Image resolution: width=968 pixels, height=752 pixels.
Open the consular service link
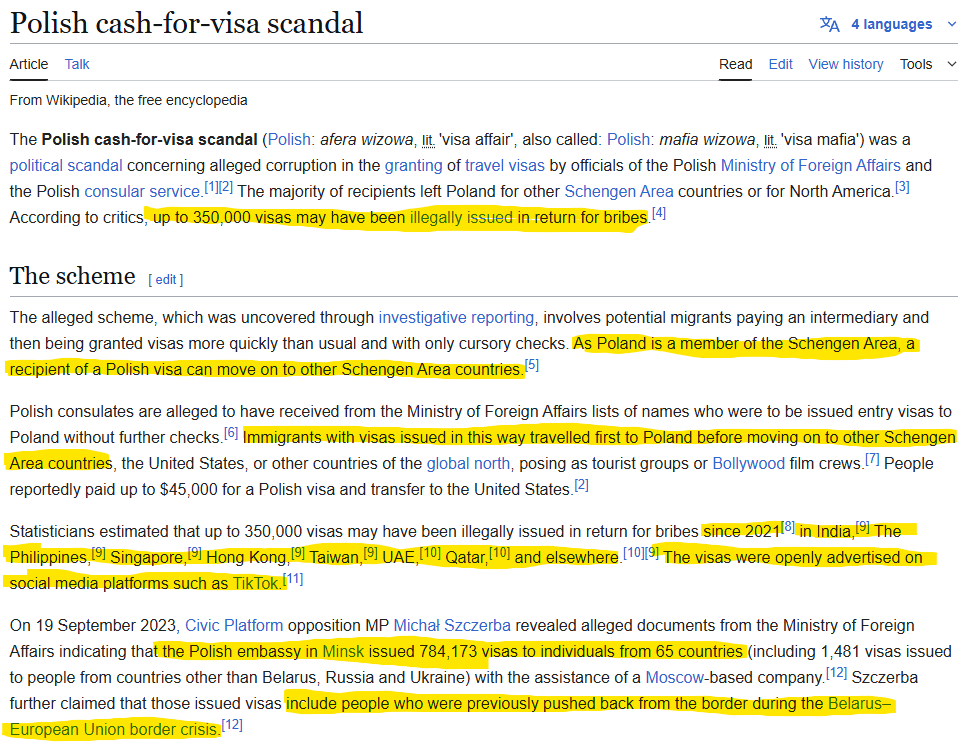point(142,191)
